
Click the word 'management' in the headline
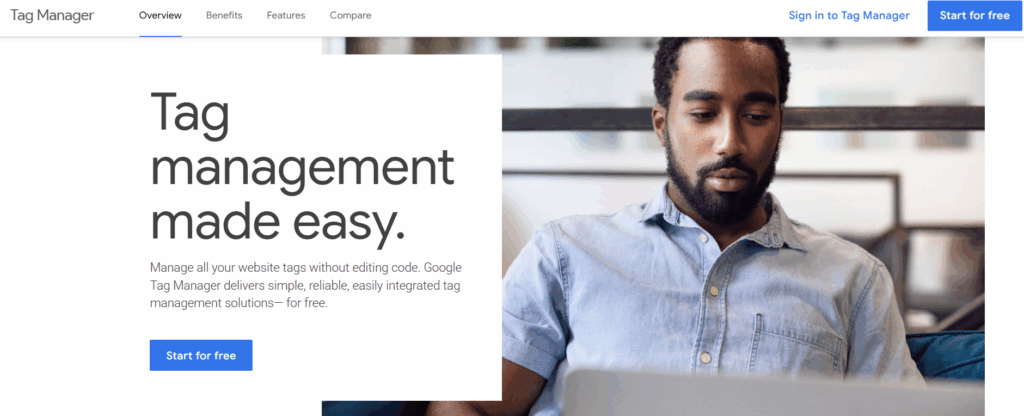click(x=302, y=166)
